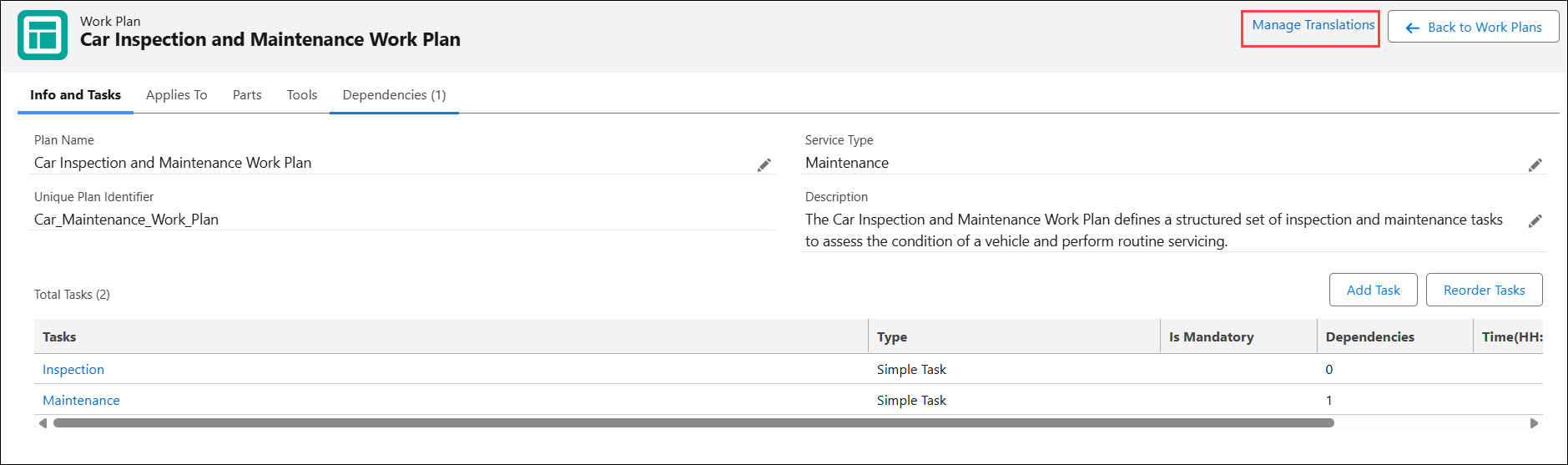Viewport: 1568px width, 465px height.
Task: Edit the Description with pencil icon
Action: 1535,221
